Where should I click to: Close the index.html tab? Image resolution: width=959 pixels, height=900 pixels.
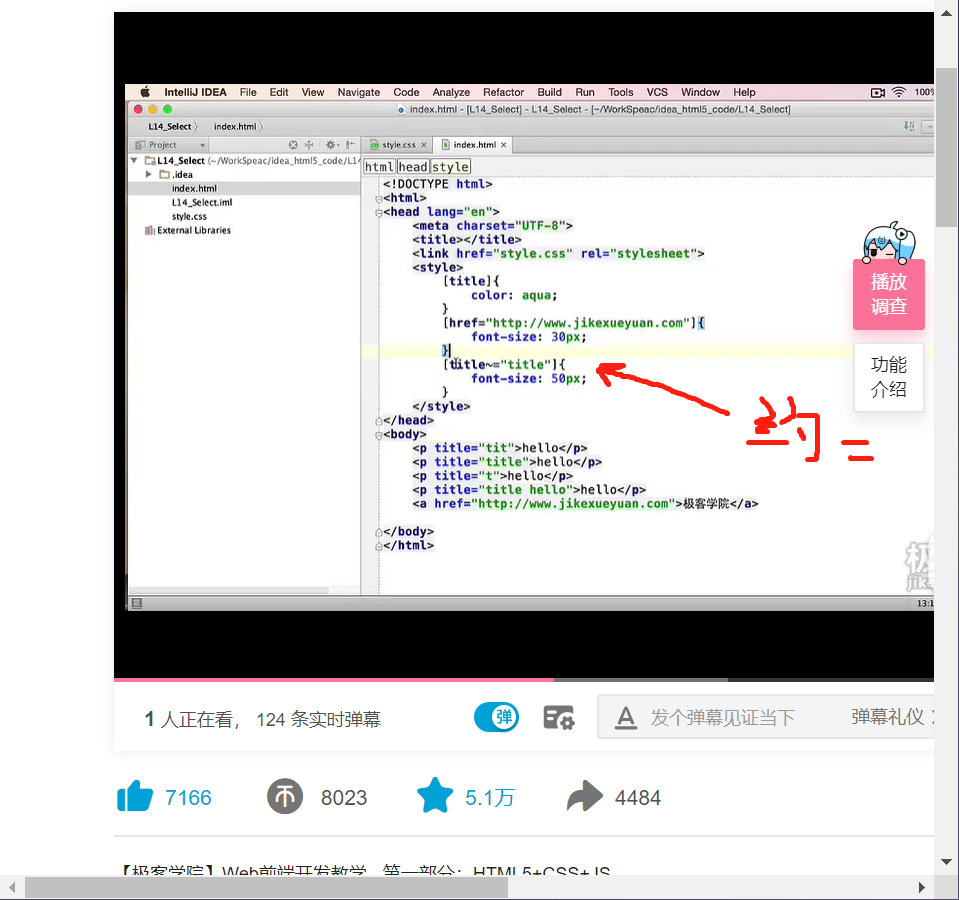(x=504, y=145)
